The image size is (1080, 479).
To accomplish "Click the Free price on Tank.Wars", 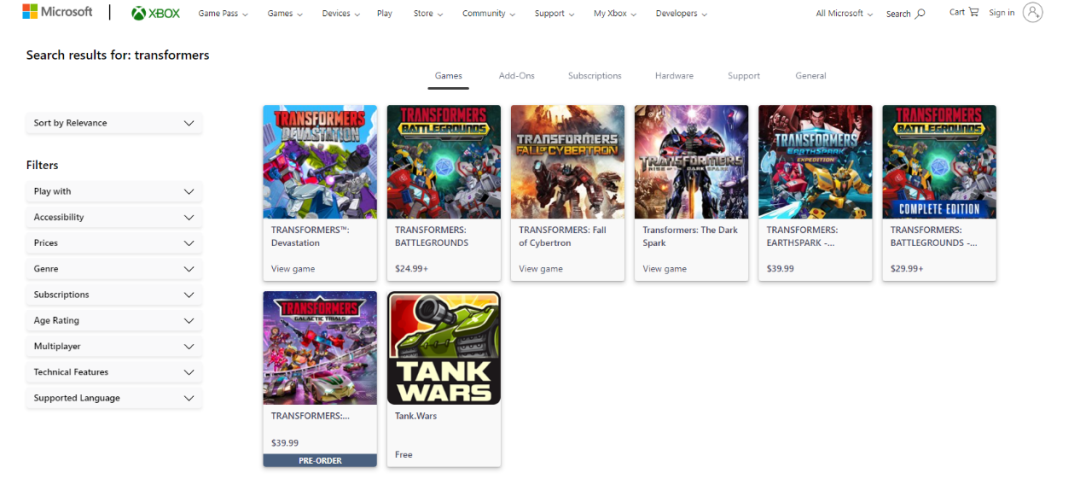I will click(404, 455).
